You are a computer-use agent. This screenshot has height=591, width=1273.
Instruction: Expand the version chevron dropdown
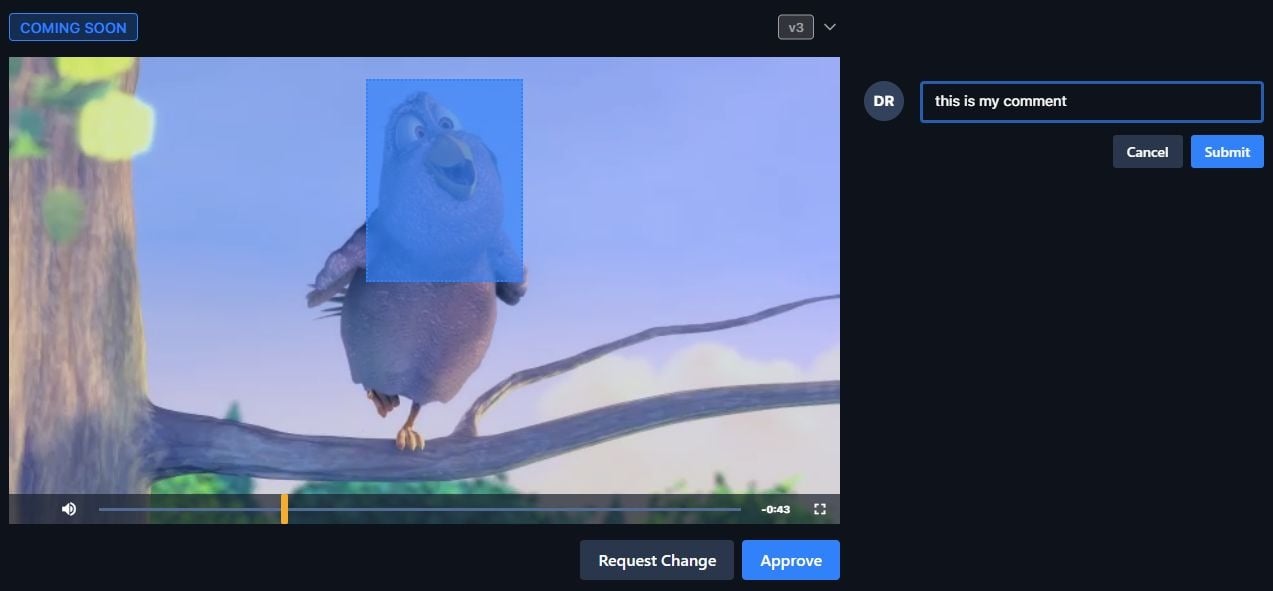(829, 27)
